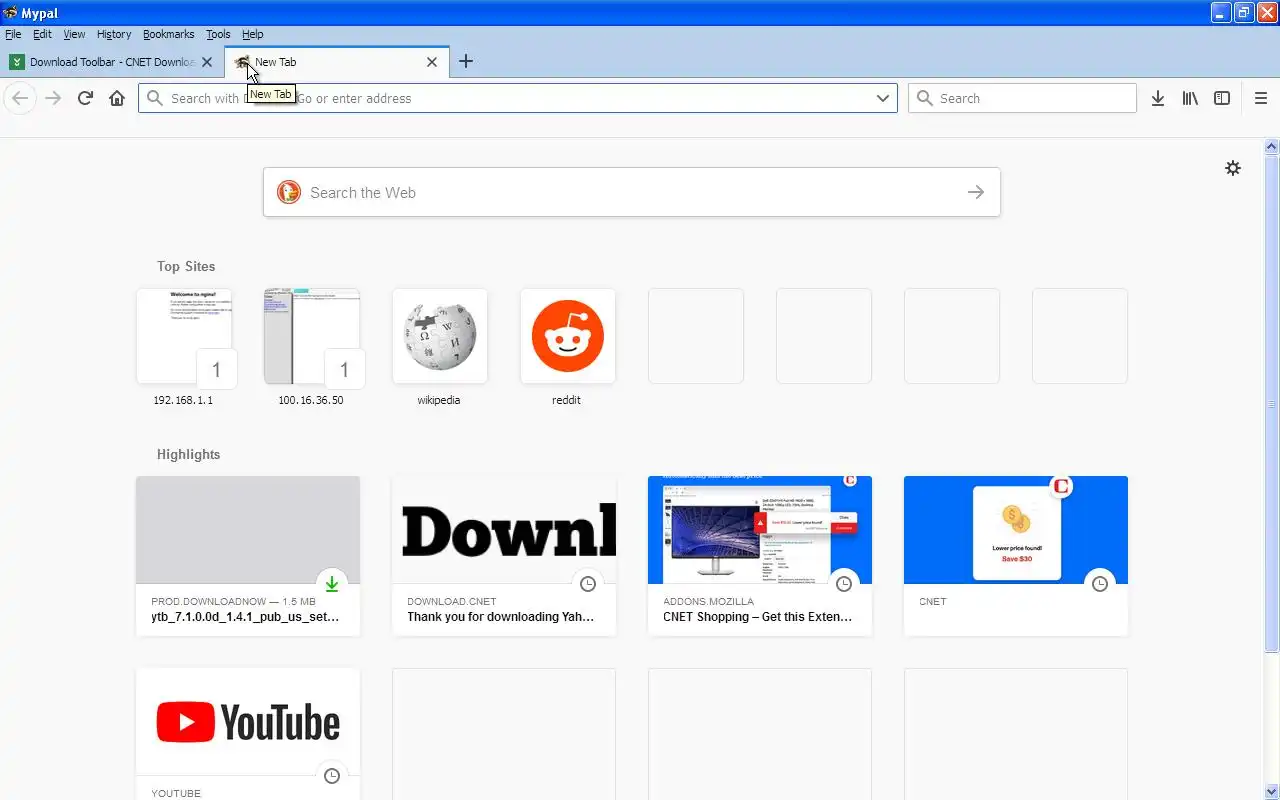Open the View menu
Image resolution: width=1280 pixels, height=800 pixels.
[74, 34]
